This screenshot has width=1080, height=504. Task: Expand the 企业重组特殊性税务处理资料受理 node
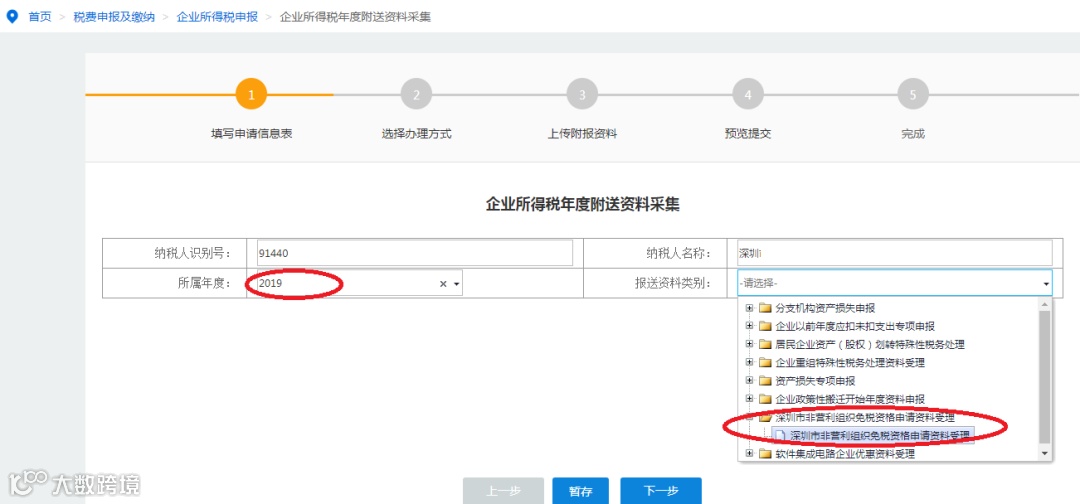(749, 362)
